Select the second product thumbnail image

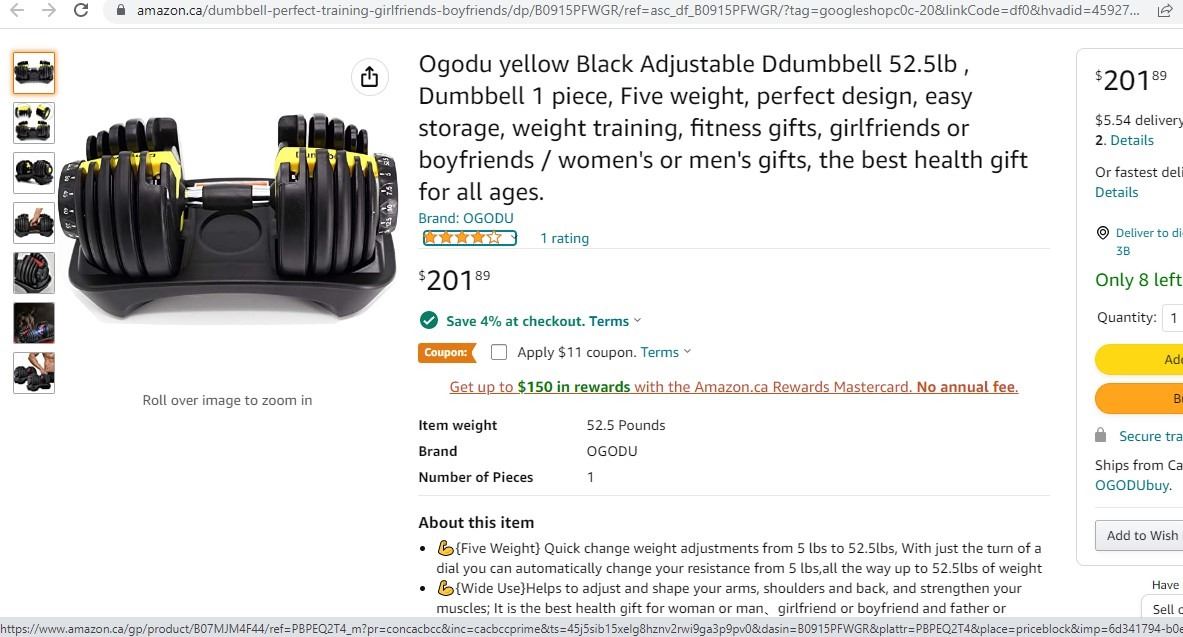point(34,122)
